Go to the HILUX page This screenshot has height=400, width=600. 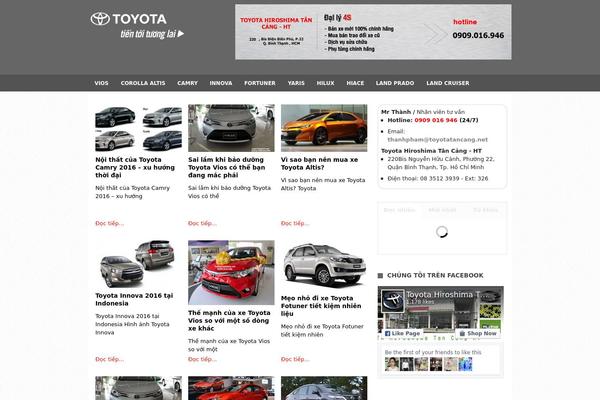pos(326,83)
